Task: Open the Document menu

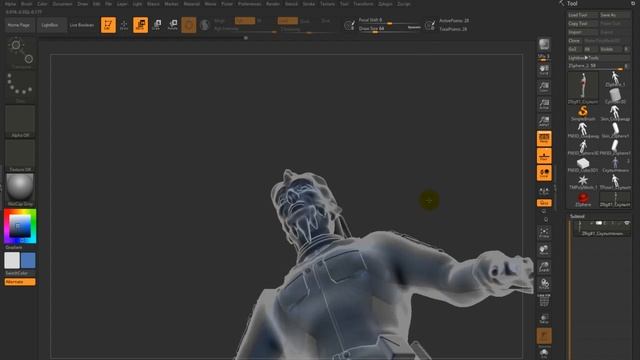Action: tap(62, 4)
